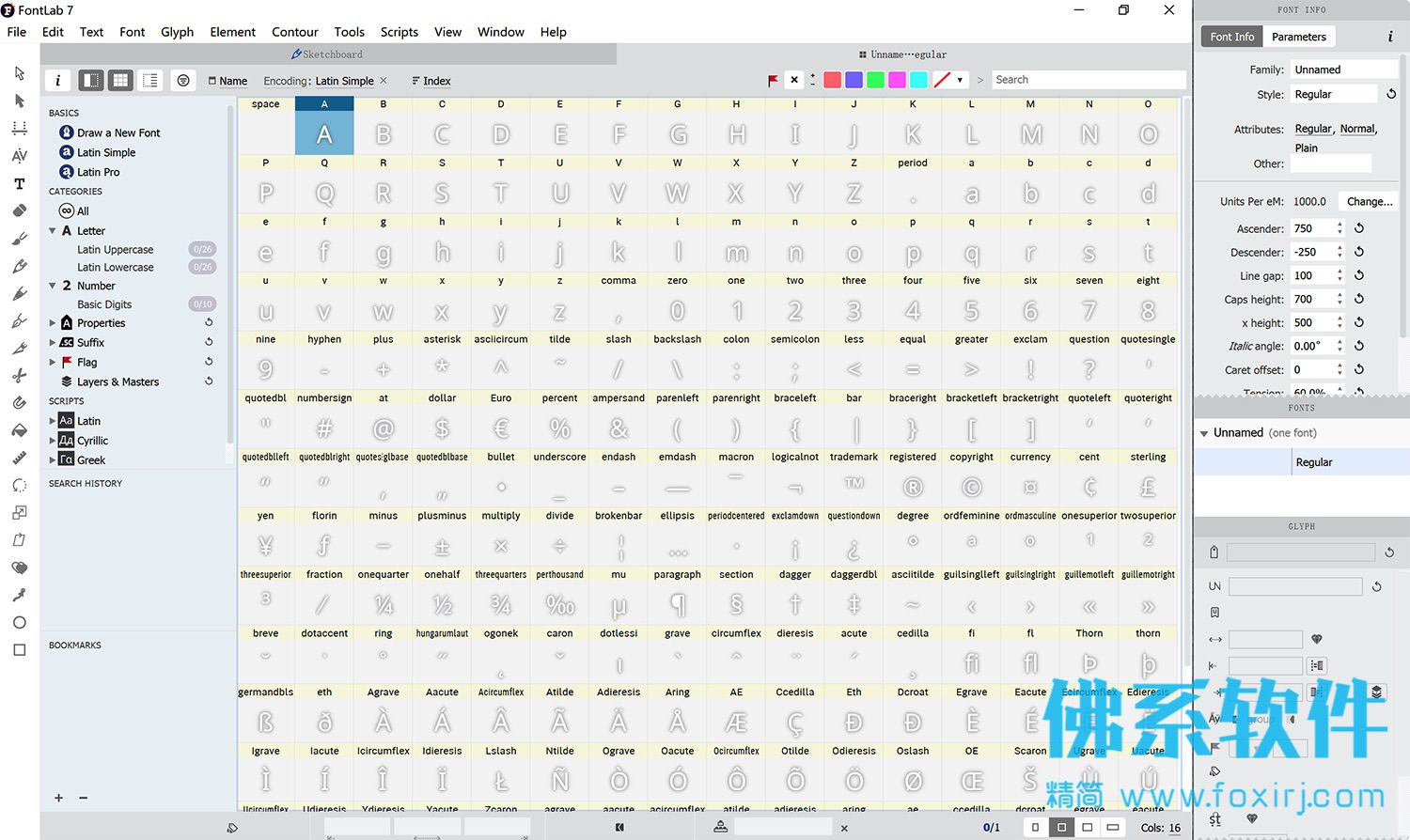
Task: Select the Eraser tool
Action: [20, 210]
